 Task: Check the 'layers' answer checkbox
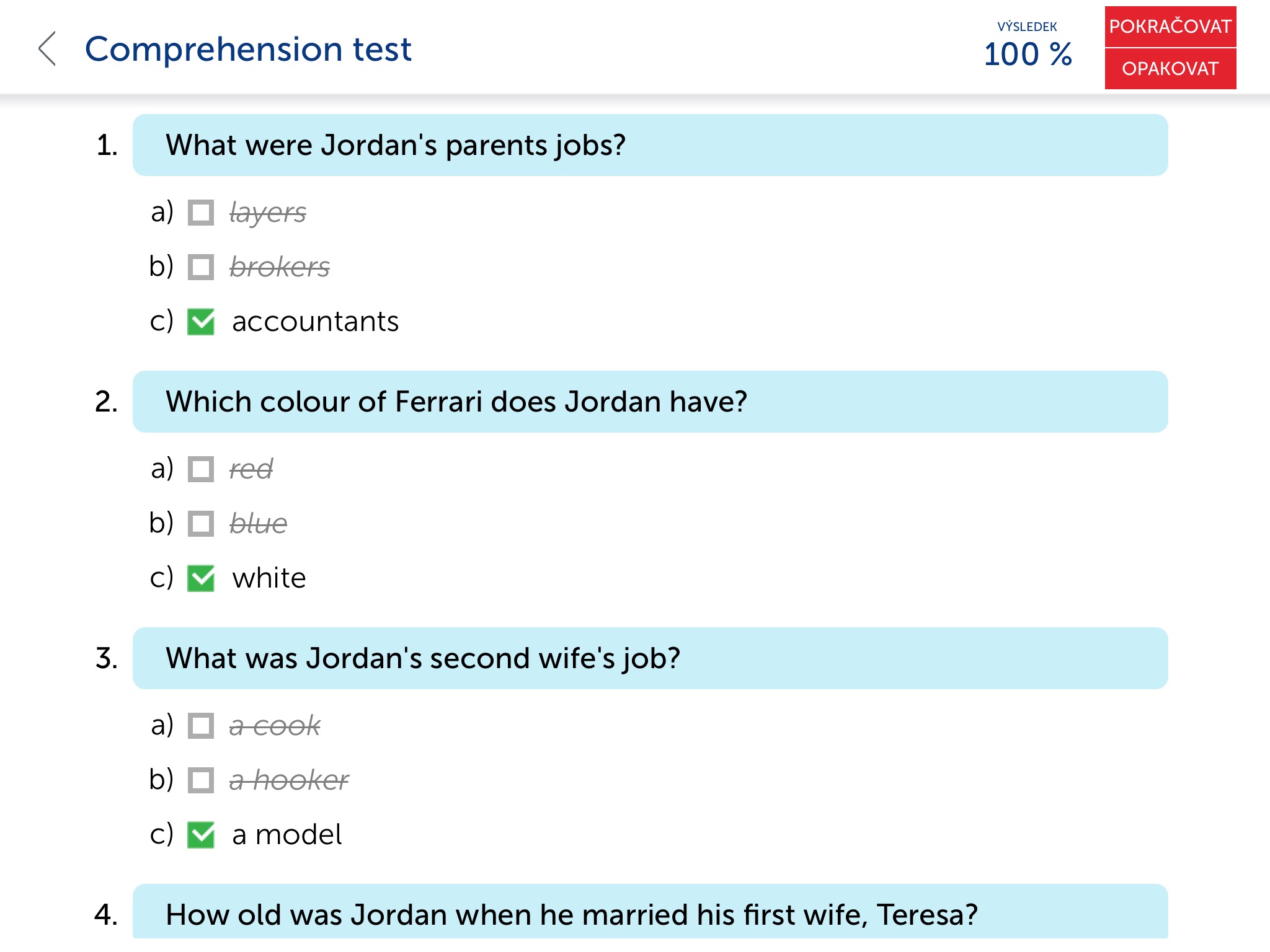(x=201, y=213)
